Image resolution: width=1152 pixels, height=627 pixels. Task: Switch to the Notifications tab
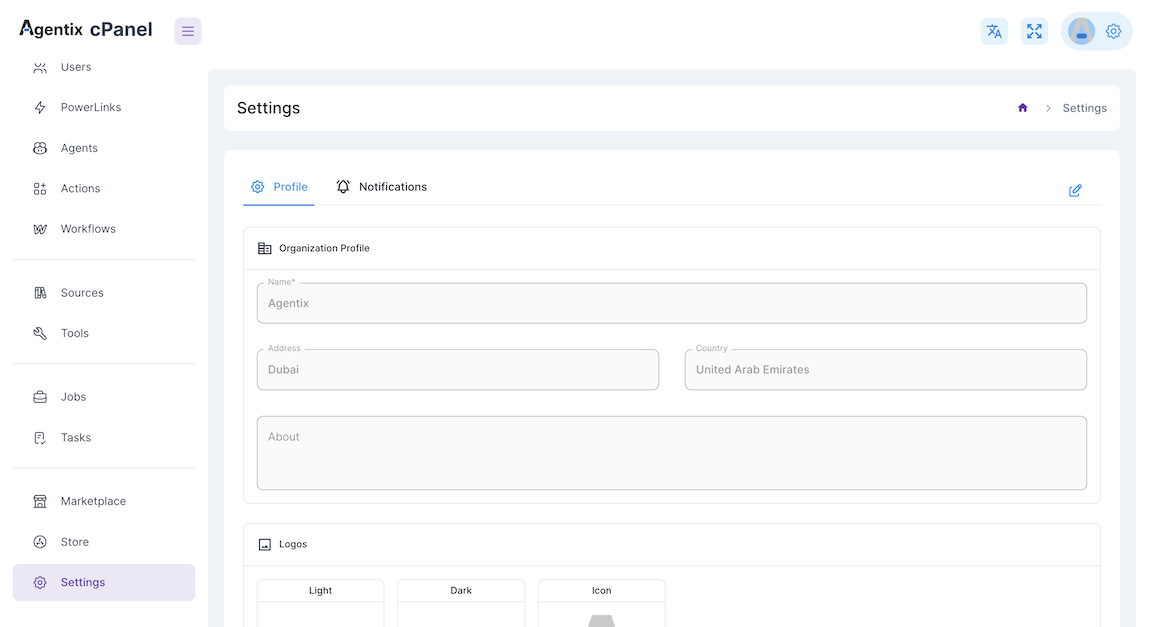click(381, 187)
